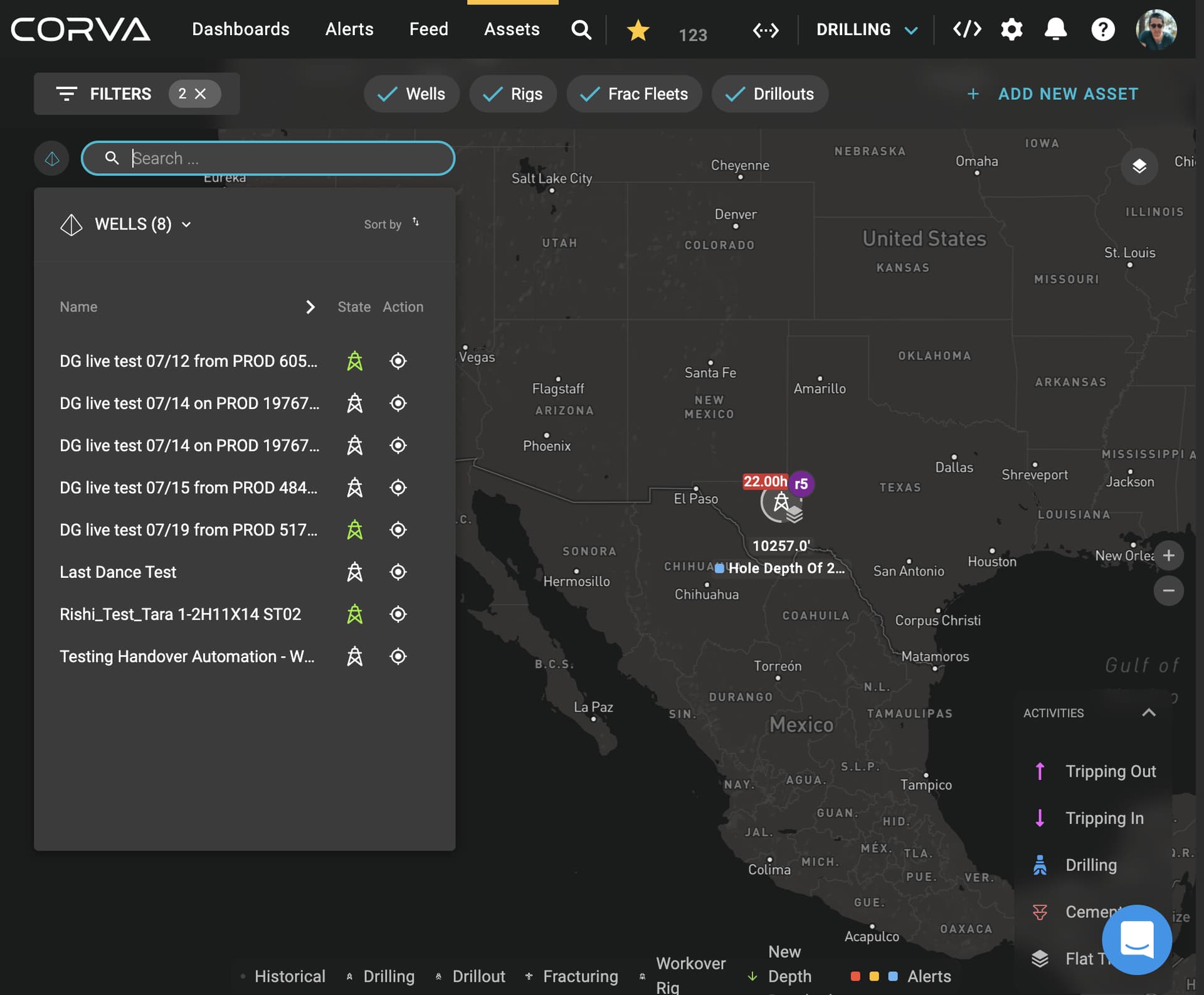Click the purple r5 badge on map
This screenshot has width=1204, height=995.
(801, 484)
